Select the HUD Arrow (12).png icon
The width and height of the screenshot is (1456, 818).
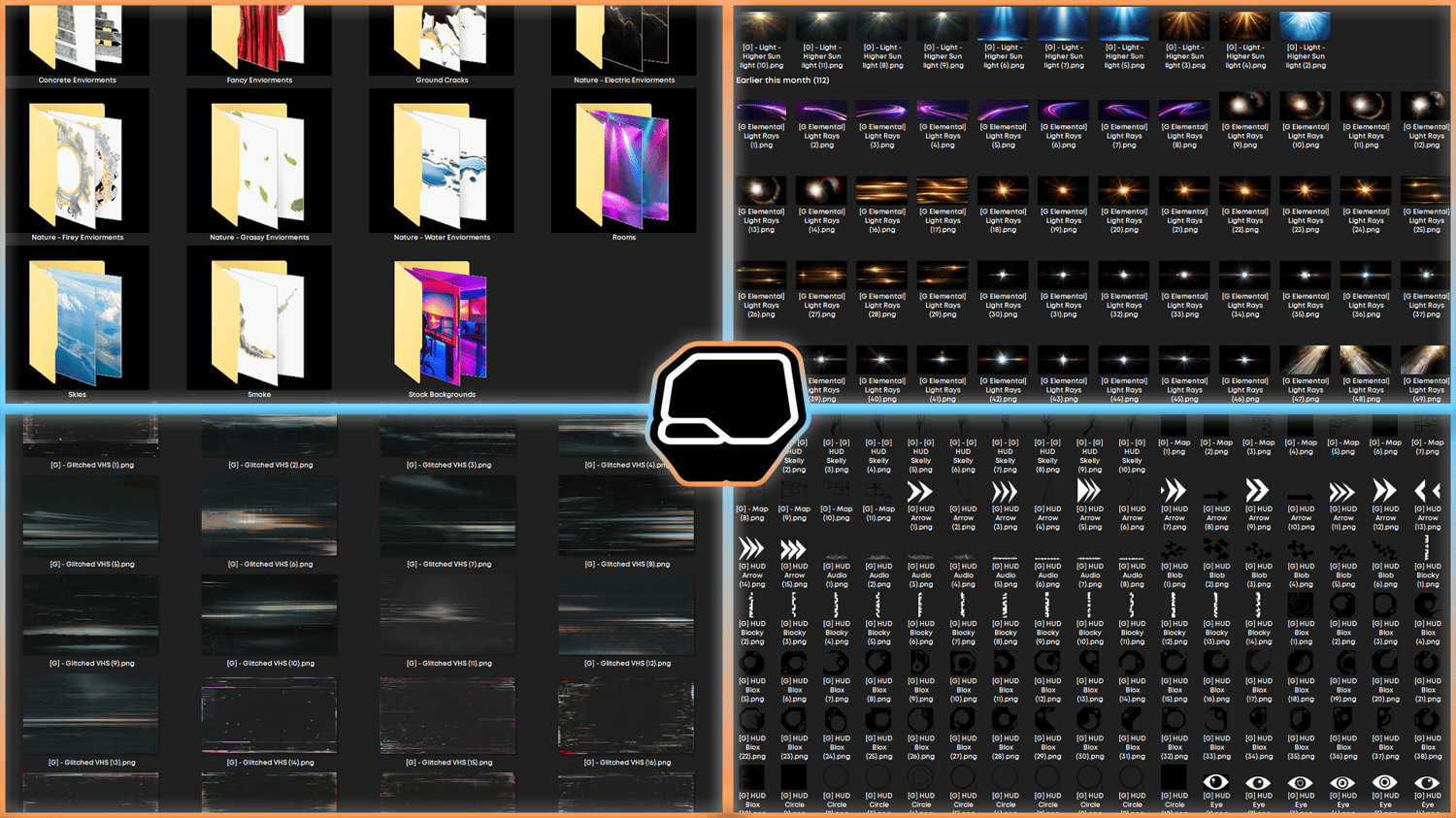pos(1385,491)
